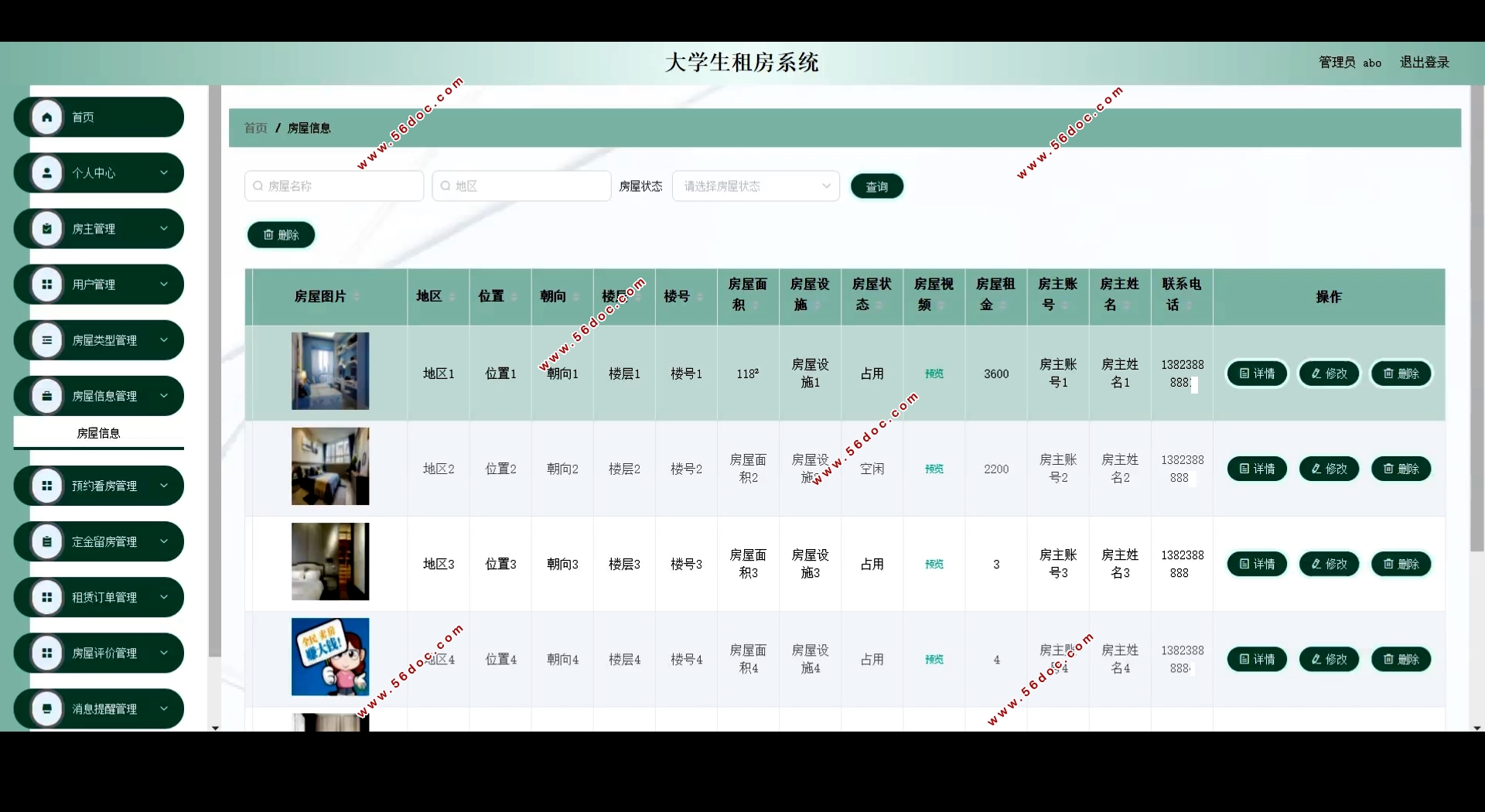
Task: Click the home icon in the sidebar
Action: [47, 118]
